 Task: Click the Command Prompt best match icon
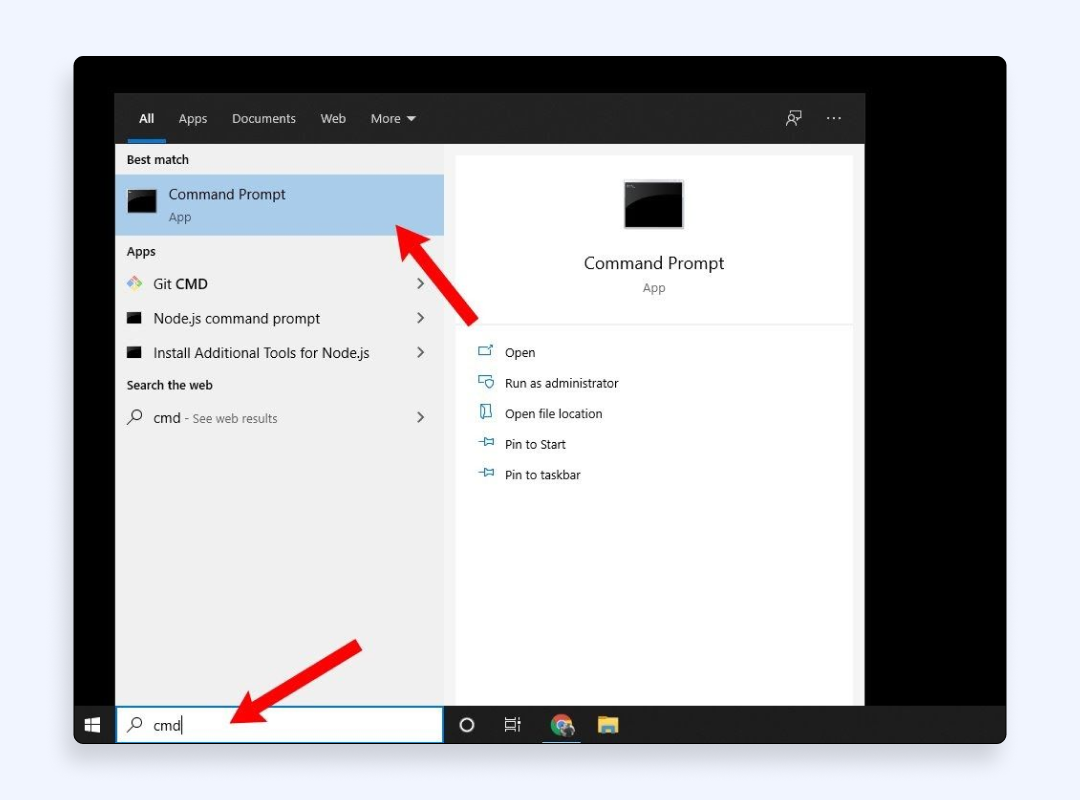(142, 201)
